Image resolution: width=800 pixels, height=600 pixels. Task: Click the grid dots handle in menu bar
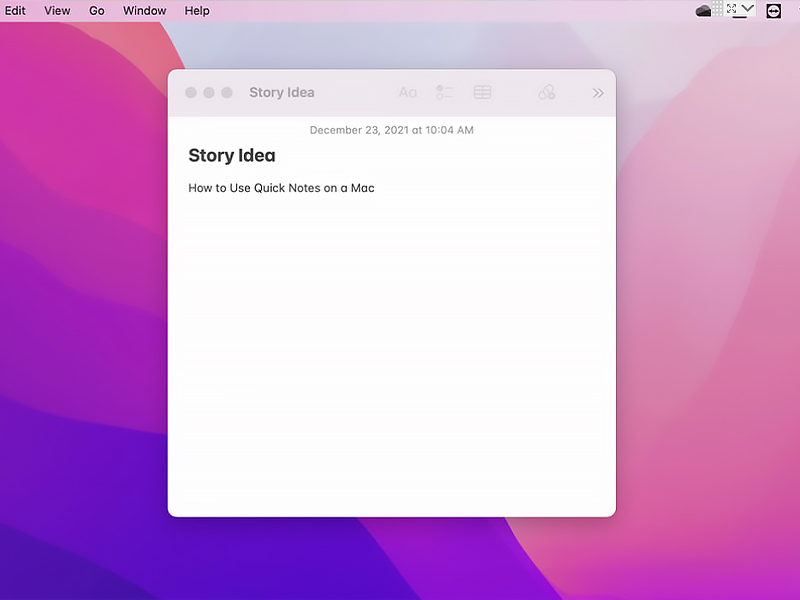coord(717,8)
